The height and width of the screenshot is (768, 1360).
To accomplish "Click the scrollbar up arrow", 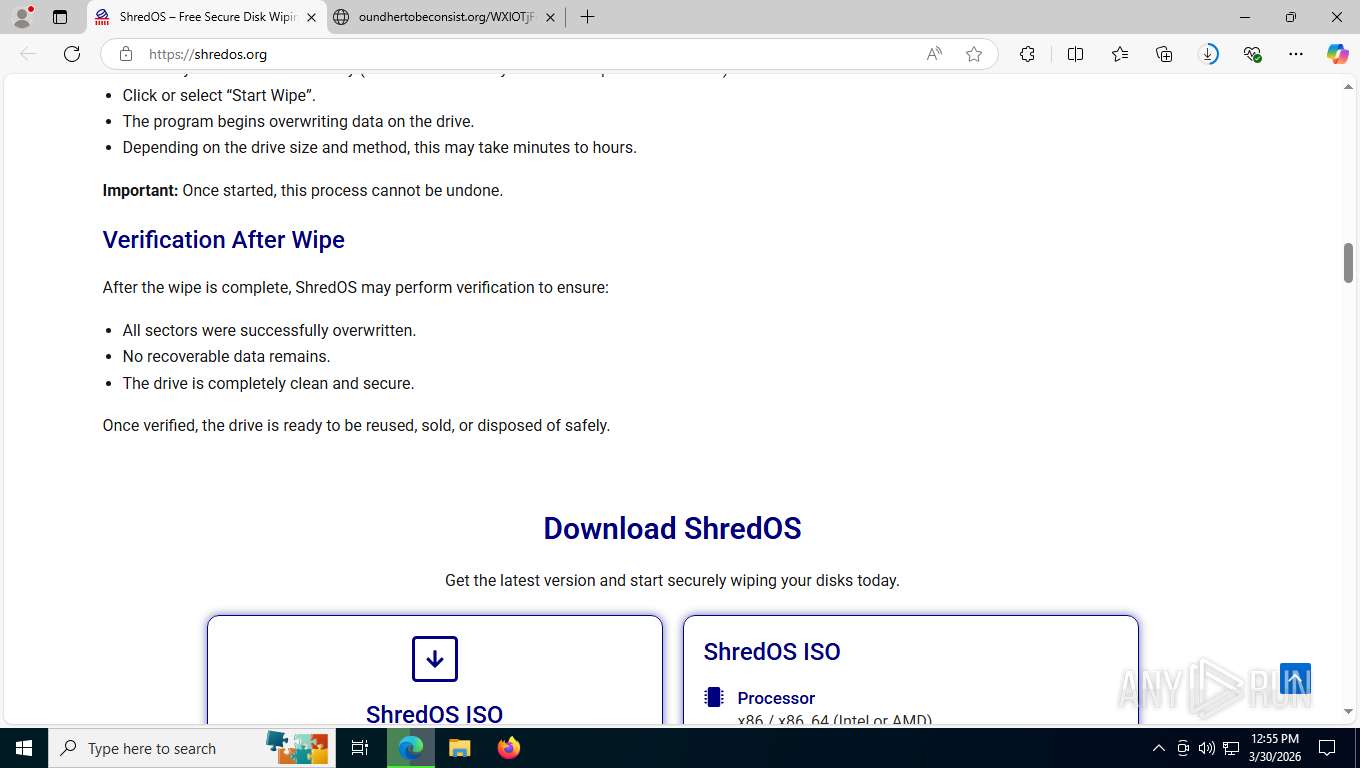I will click(x=1348, y=87).
